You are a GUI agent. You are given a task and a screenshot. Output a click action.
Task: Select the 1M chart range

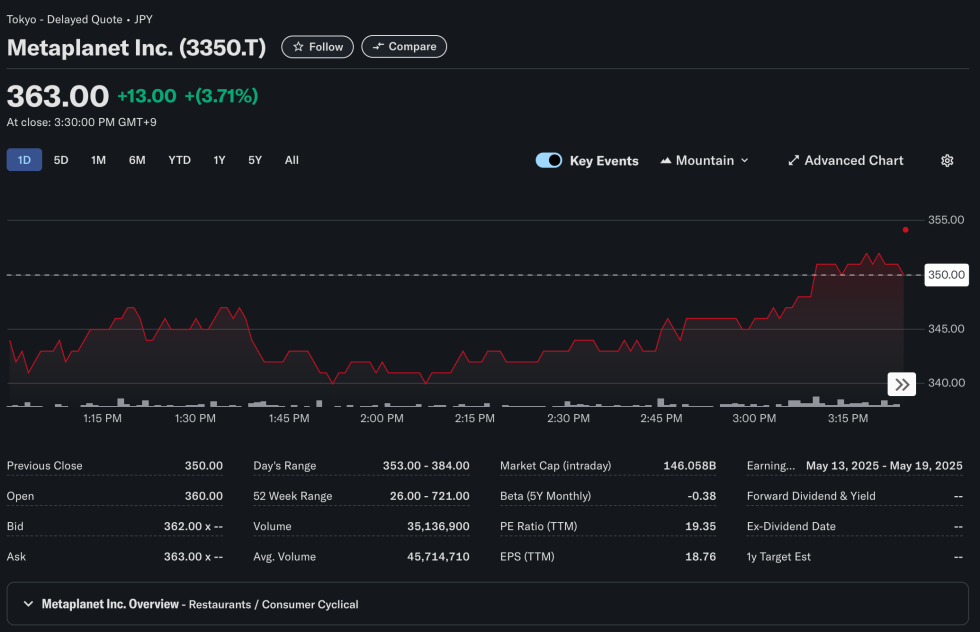click(98, 160)
